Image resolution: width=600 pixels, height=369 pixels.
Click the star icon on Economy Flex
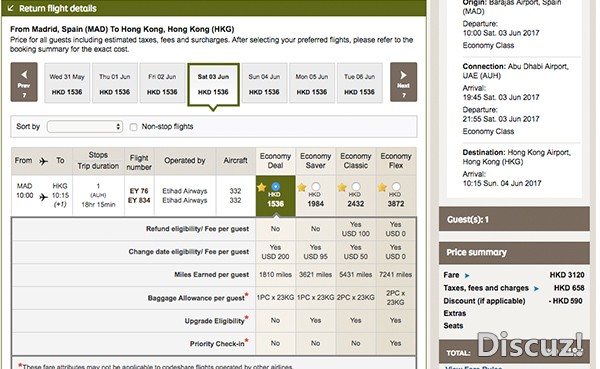pos(382,187)
